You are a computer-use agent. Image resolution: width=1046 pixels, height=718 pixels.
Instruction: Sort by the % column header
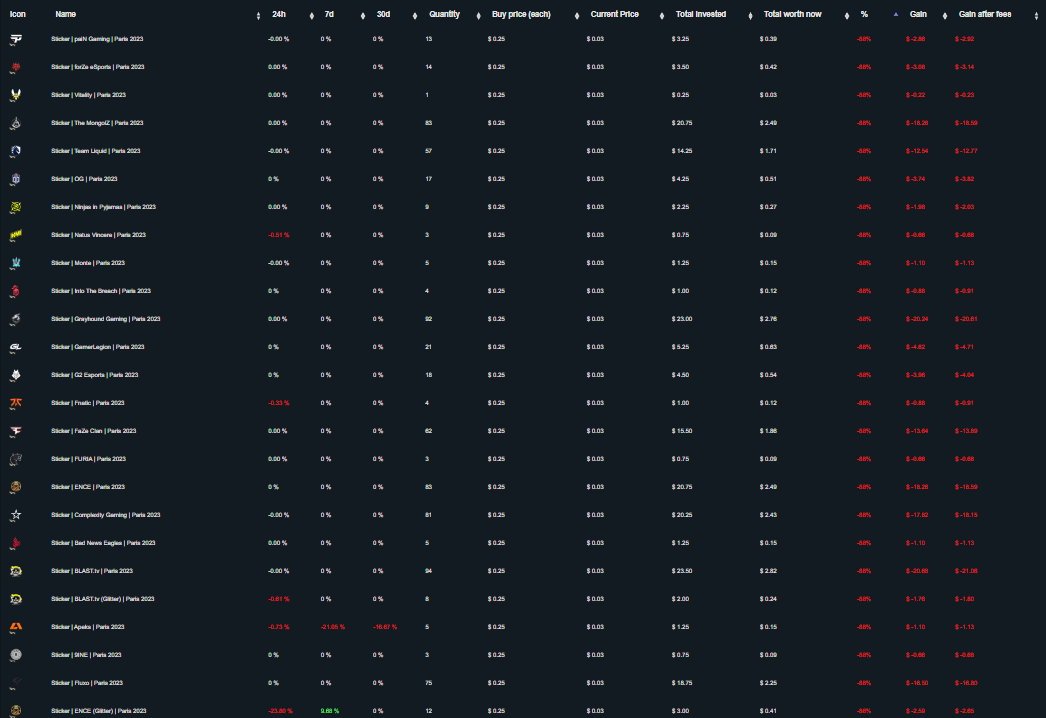(x=865, y=14)
